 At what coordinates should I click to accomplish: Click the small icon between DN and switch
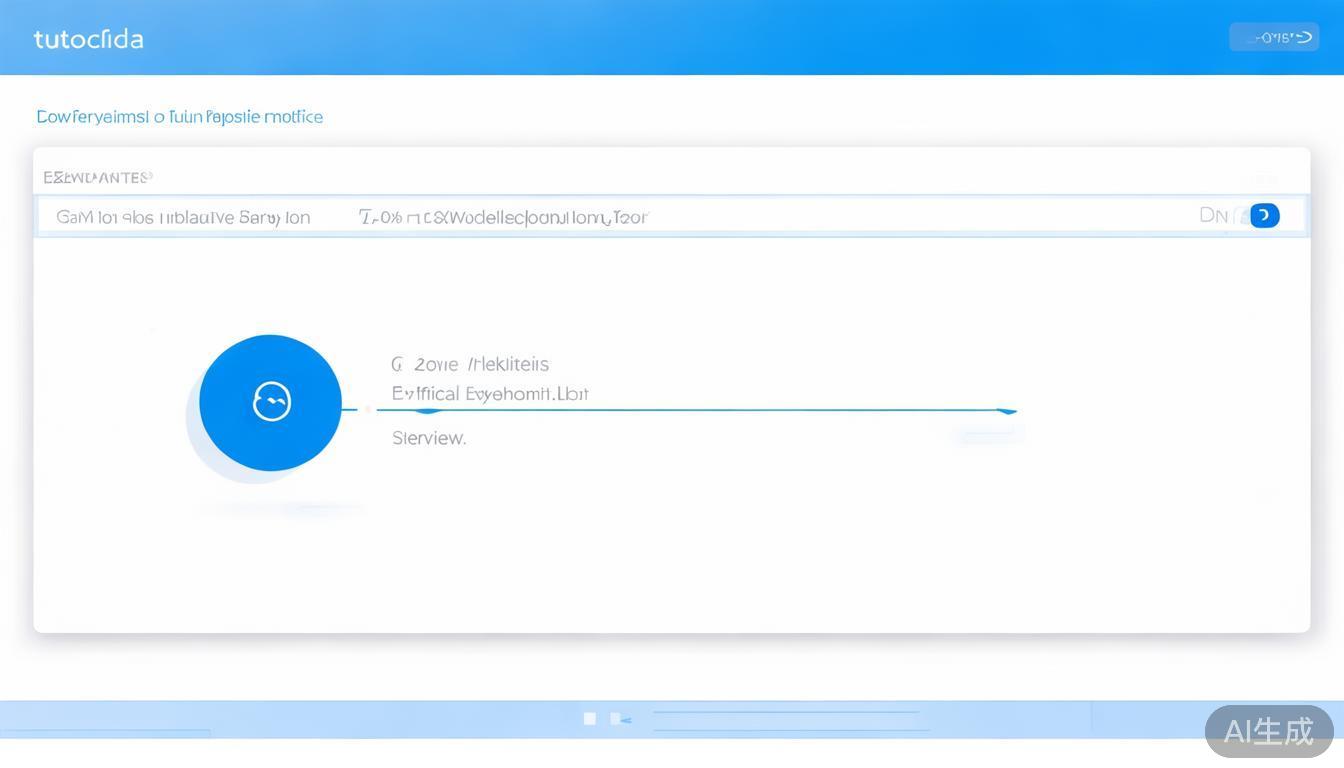click(x=1241, y=215)
